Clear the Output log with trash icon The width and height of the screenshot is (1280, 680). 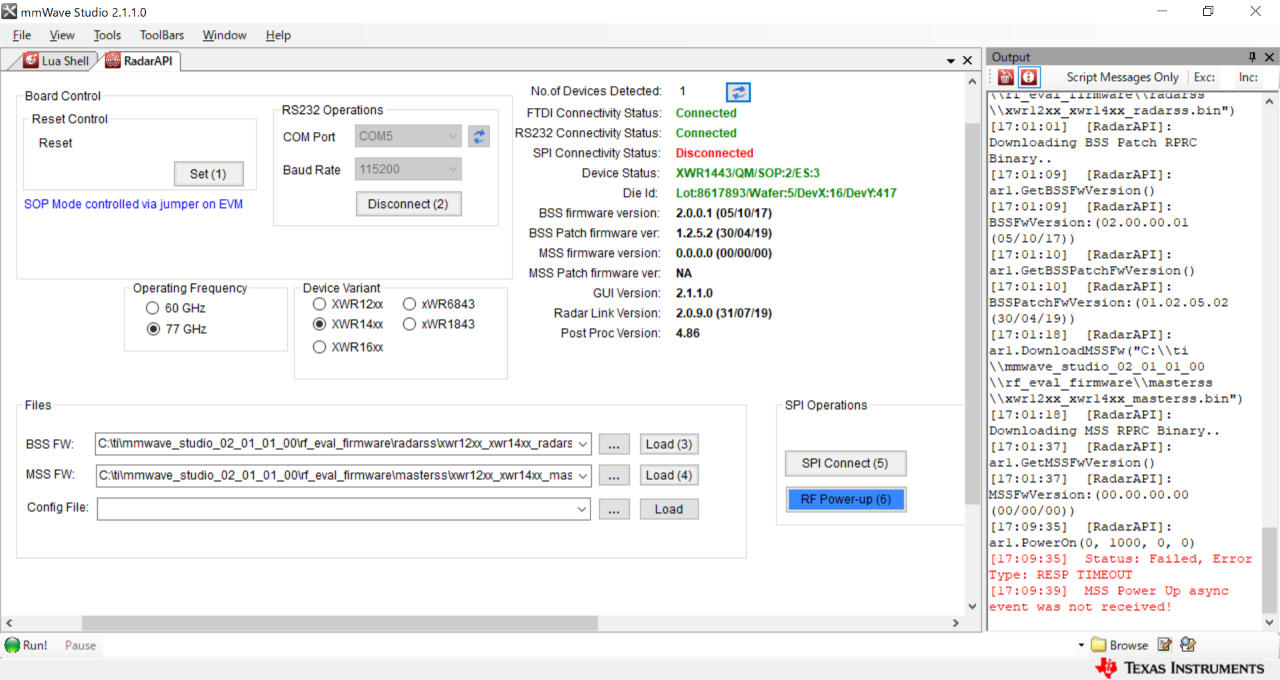pyautogui.click(x=1006, y=77)
